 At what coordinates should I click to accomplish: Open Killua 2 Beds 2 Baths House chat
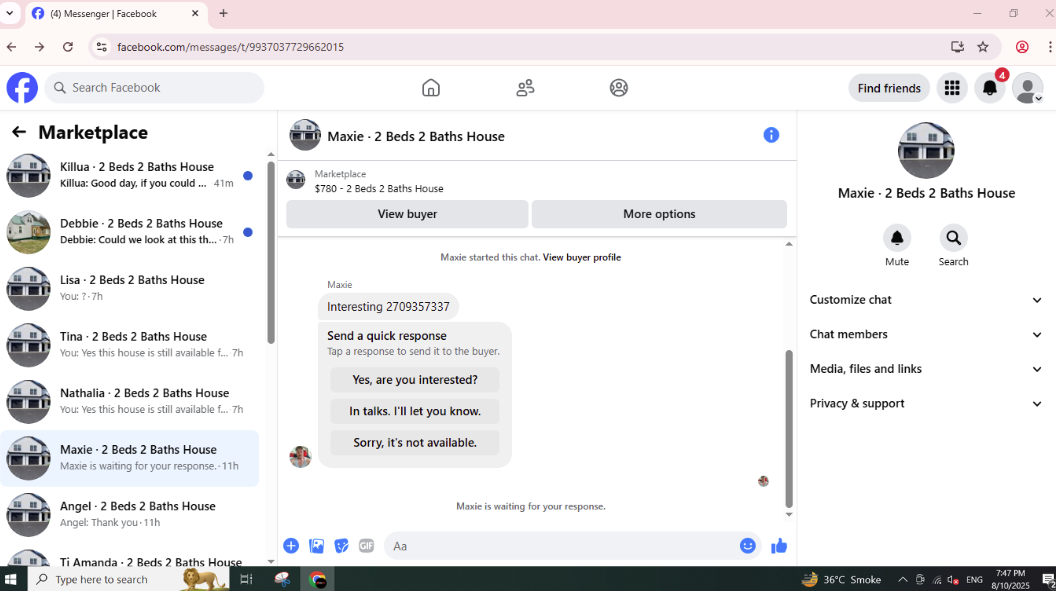coord(130,175)
